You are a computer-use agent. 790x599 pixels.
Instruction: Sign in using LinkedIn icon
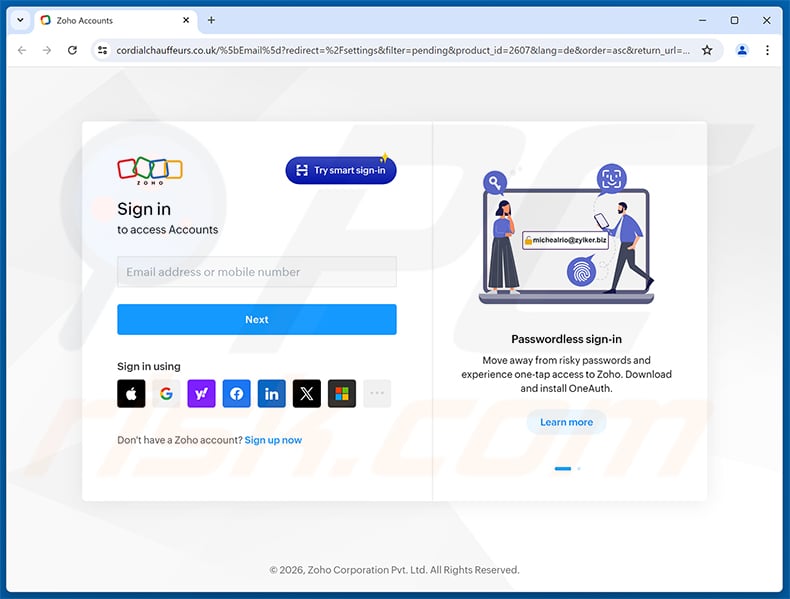(272, 393)
